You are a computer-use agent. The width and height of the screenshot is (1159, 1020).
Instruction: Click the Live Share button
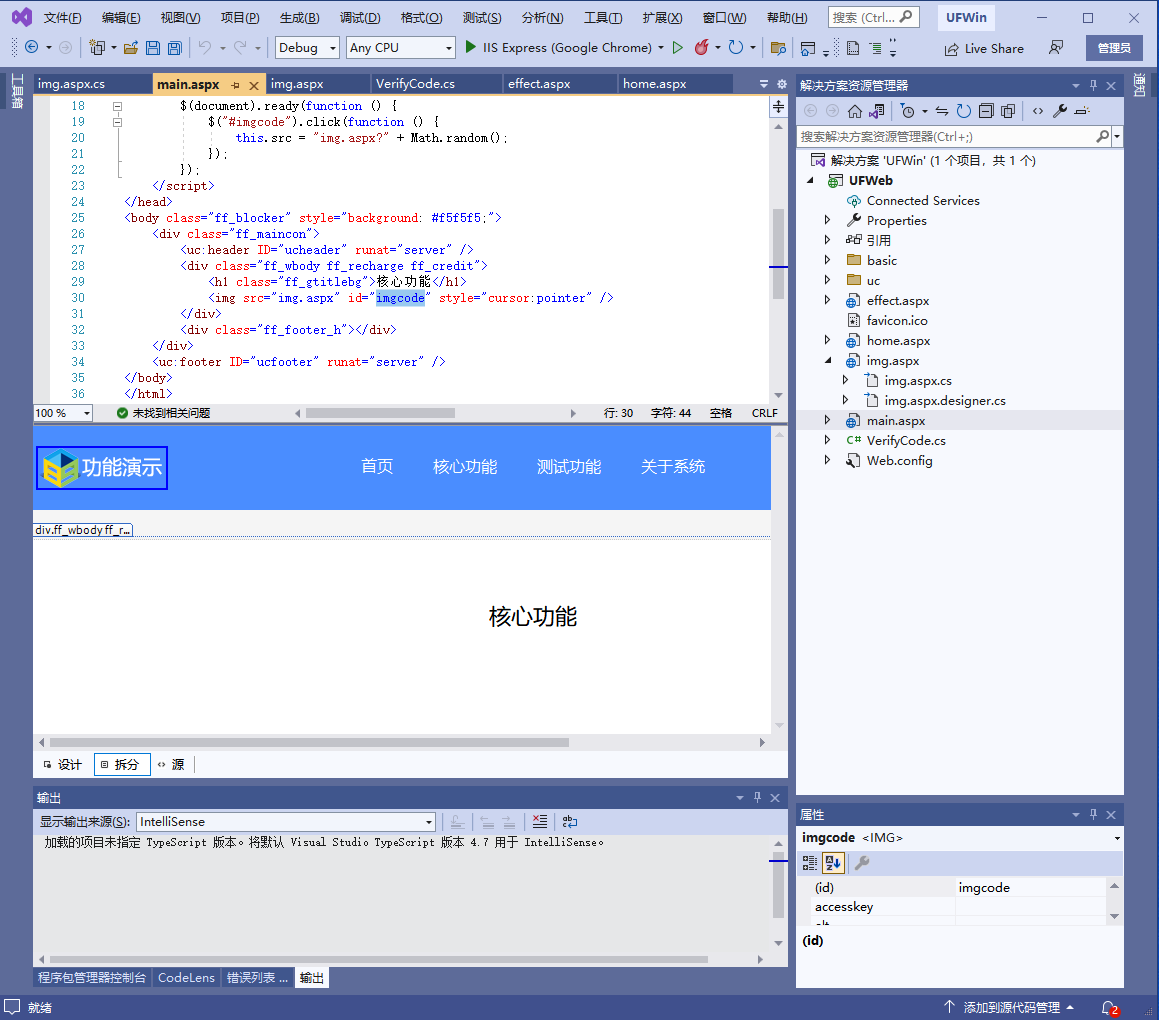(985, 48)
